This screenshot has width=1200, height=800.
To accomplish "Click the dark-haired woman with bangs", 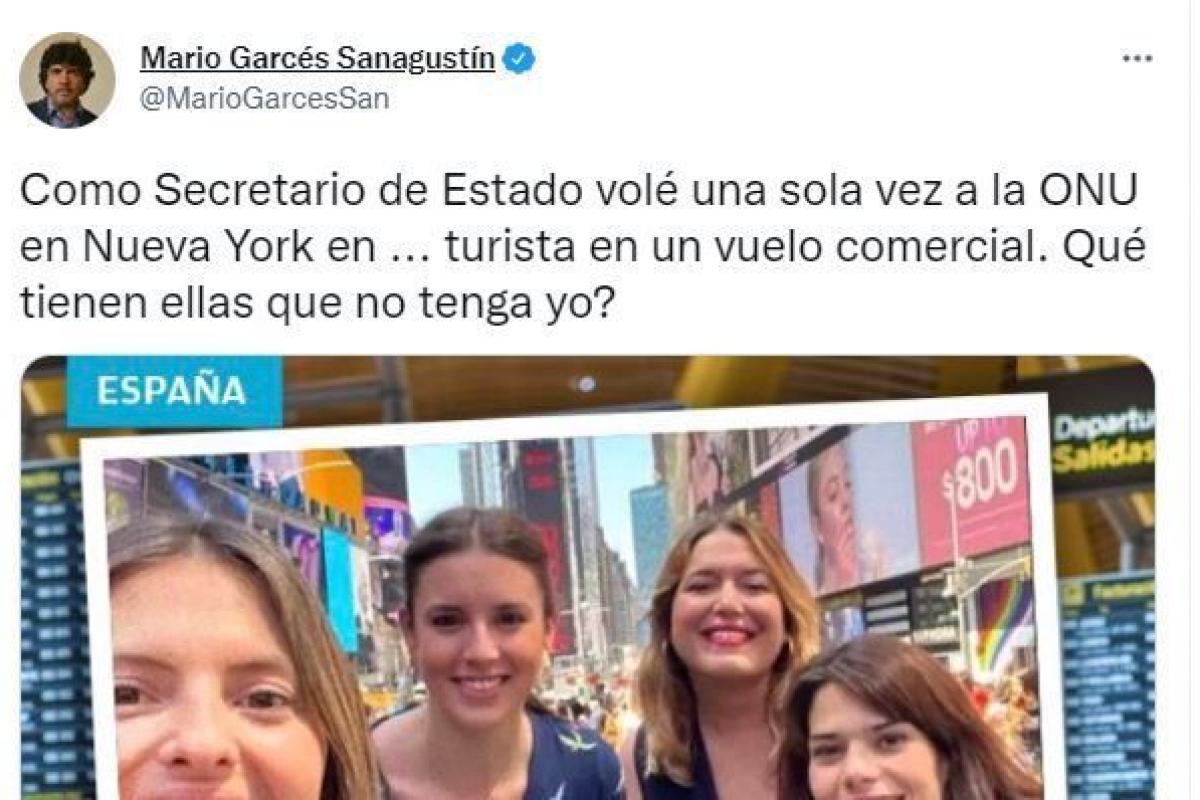I will 900,722.
